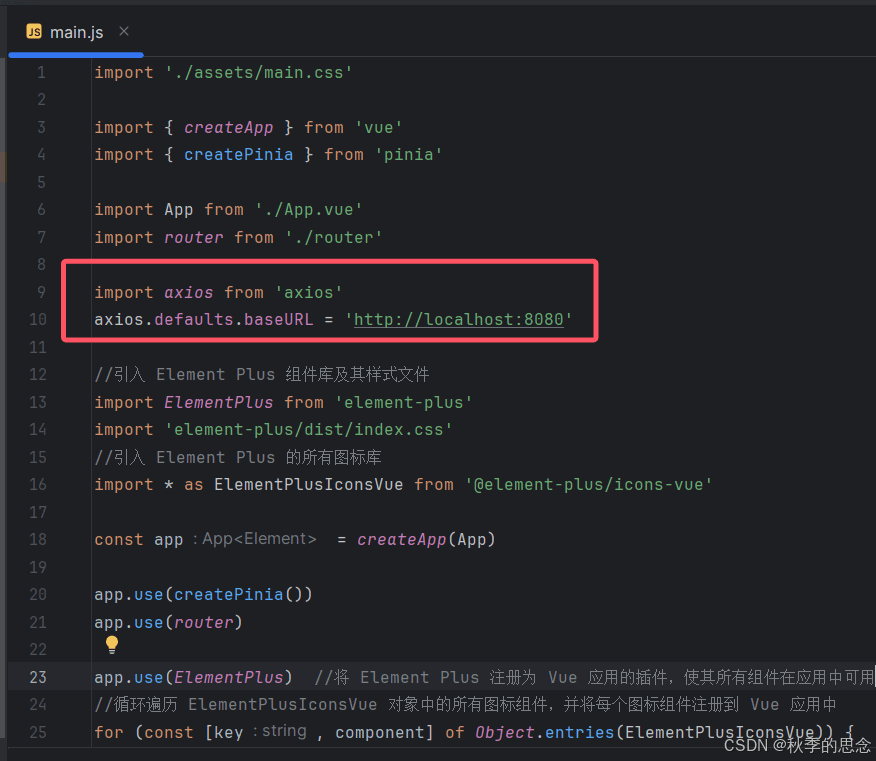Click Object.entries call on line 25
The image size is (876, 761).
544,733
